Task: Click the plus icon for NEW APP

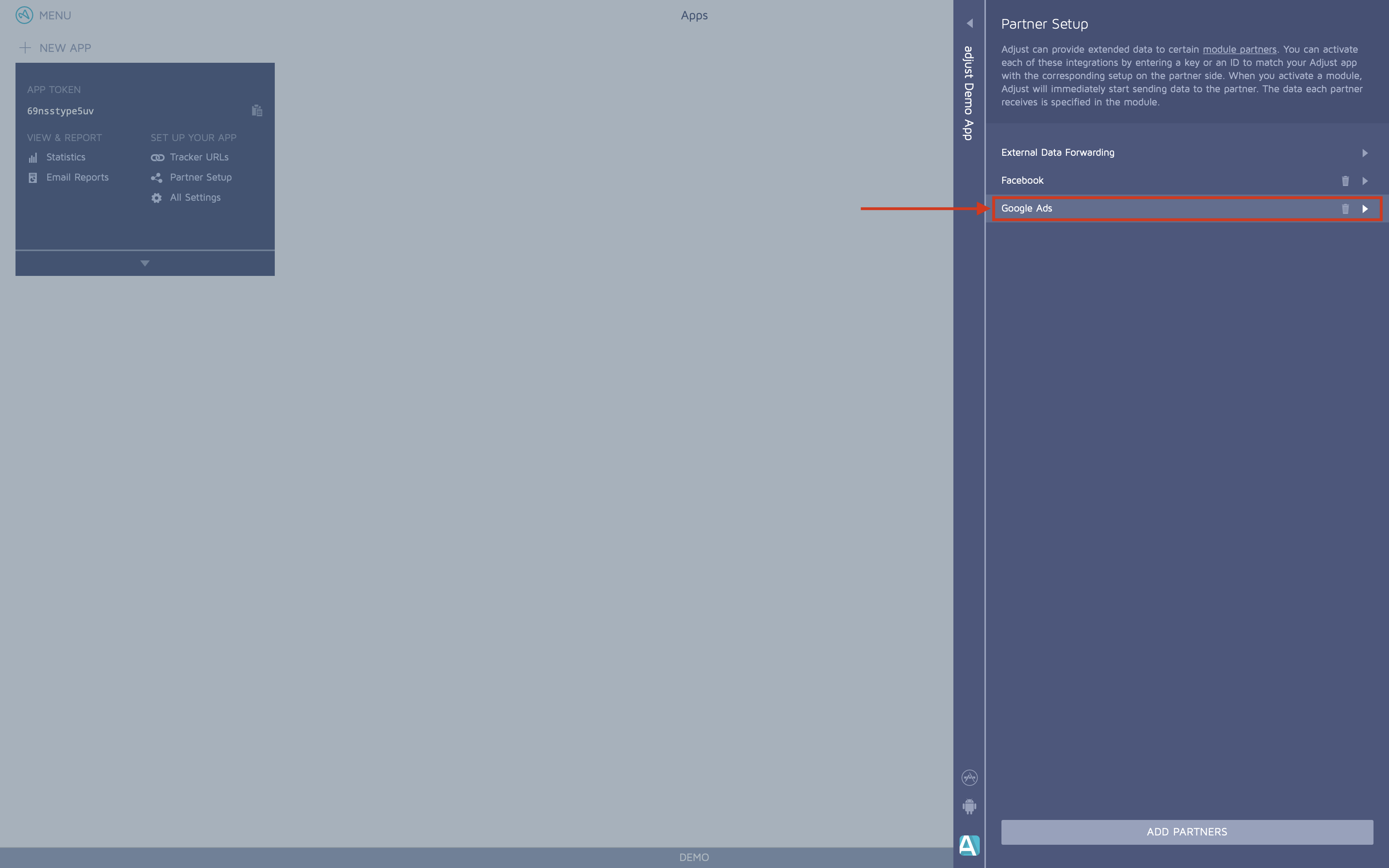Action: pos(25,48)
